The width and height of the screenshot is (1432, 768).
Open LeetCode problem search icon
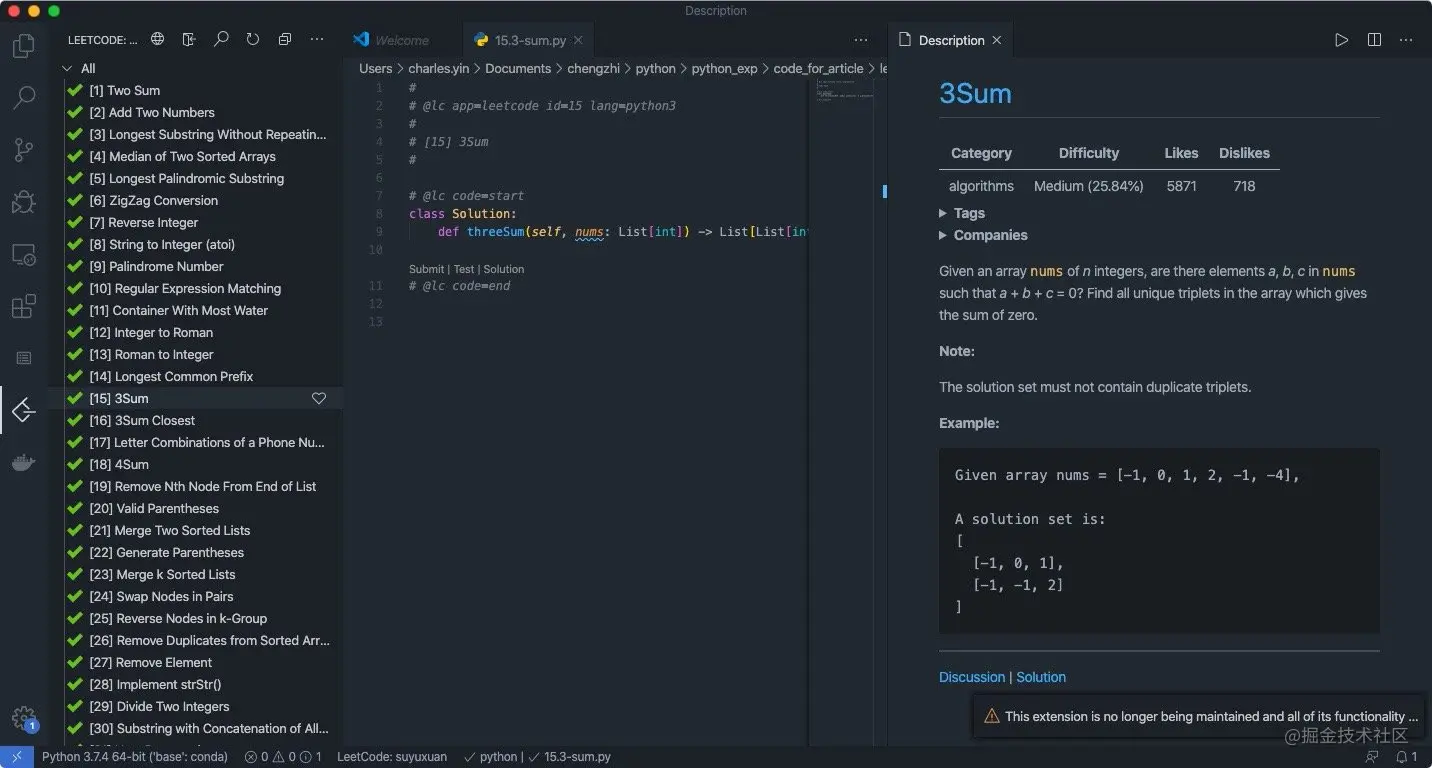click(221, 39)
